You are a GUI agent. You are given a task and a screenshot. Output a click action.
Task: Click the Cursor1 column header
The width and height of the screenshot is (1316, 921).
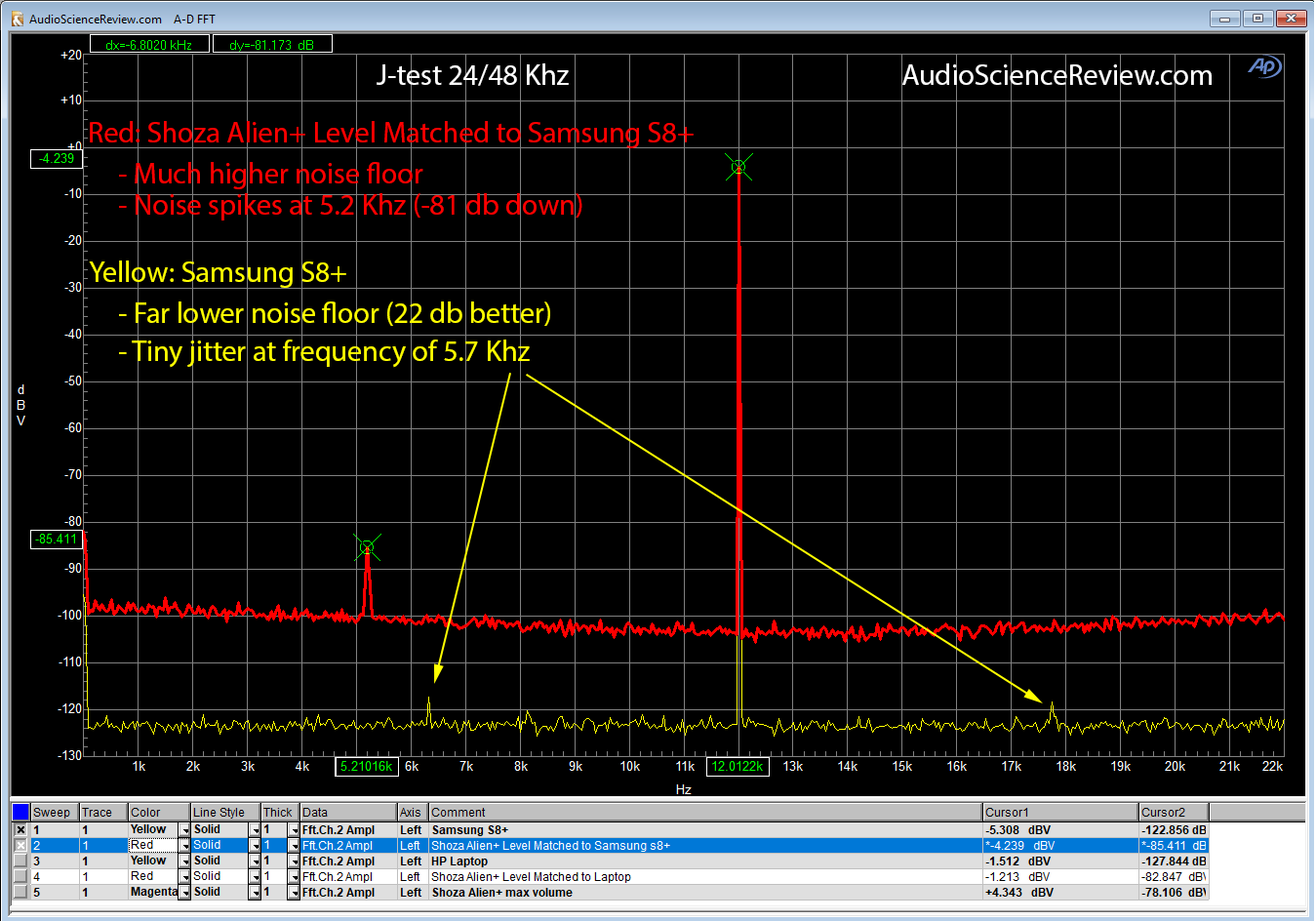coord(1060,813)
